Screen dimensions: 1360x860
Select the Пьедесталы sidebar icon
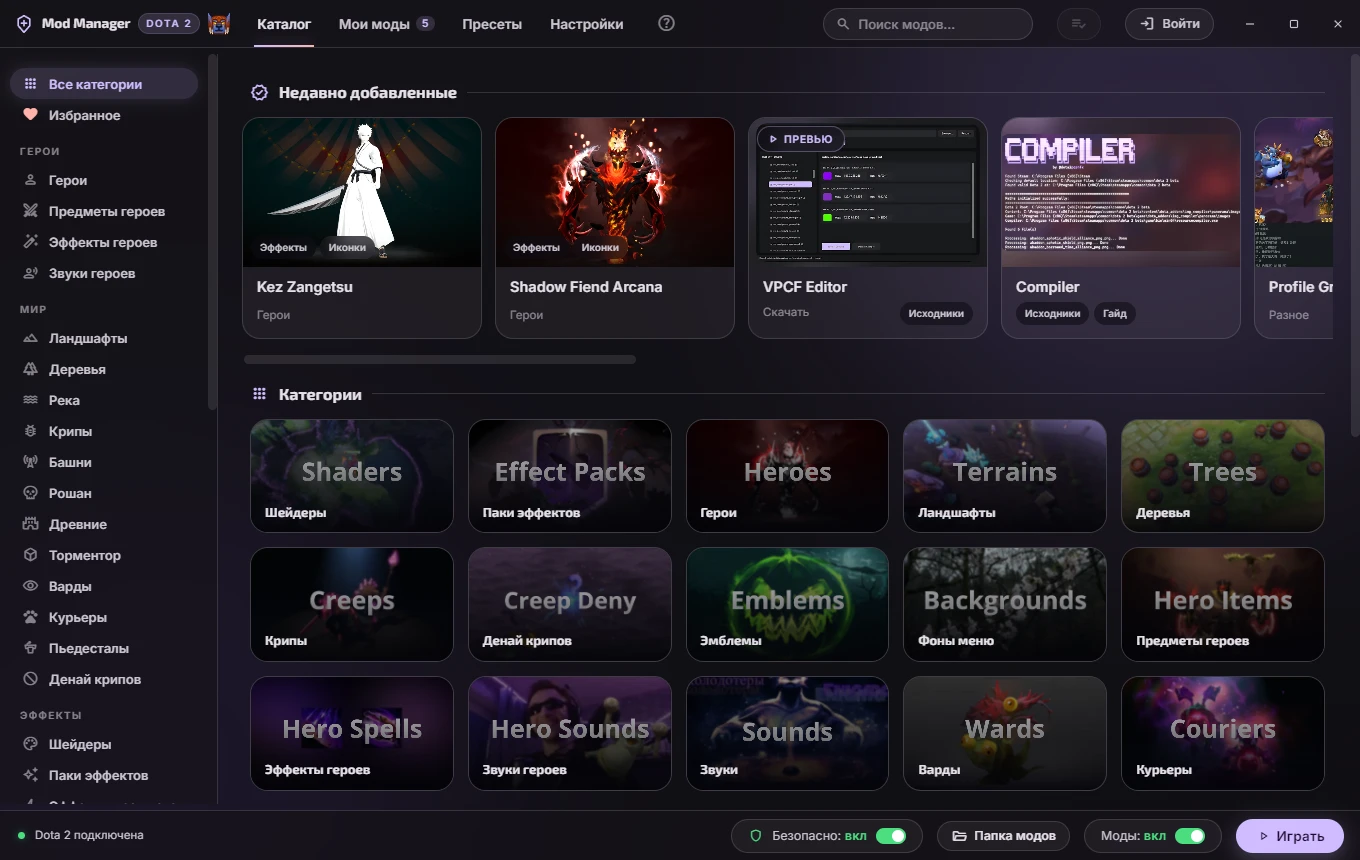pyautogui.click(x=30, y=648)
